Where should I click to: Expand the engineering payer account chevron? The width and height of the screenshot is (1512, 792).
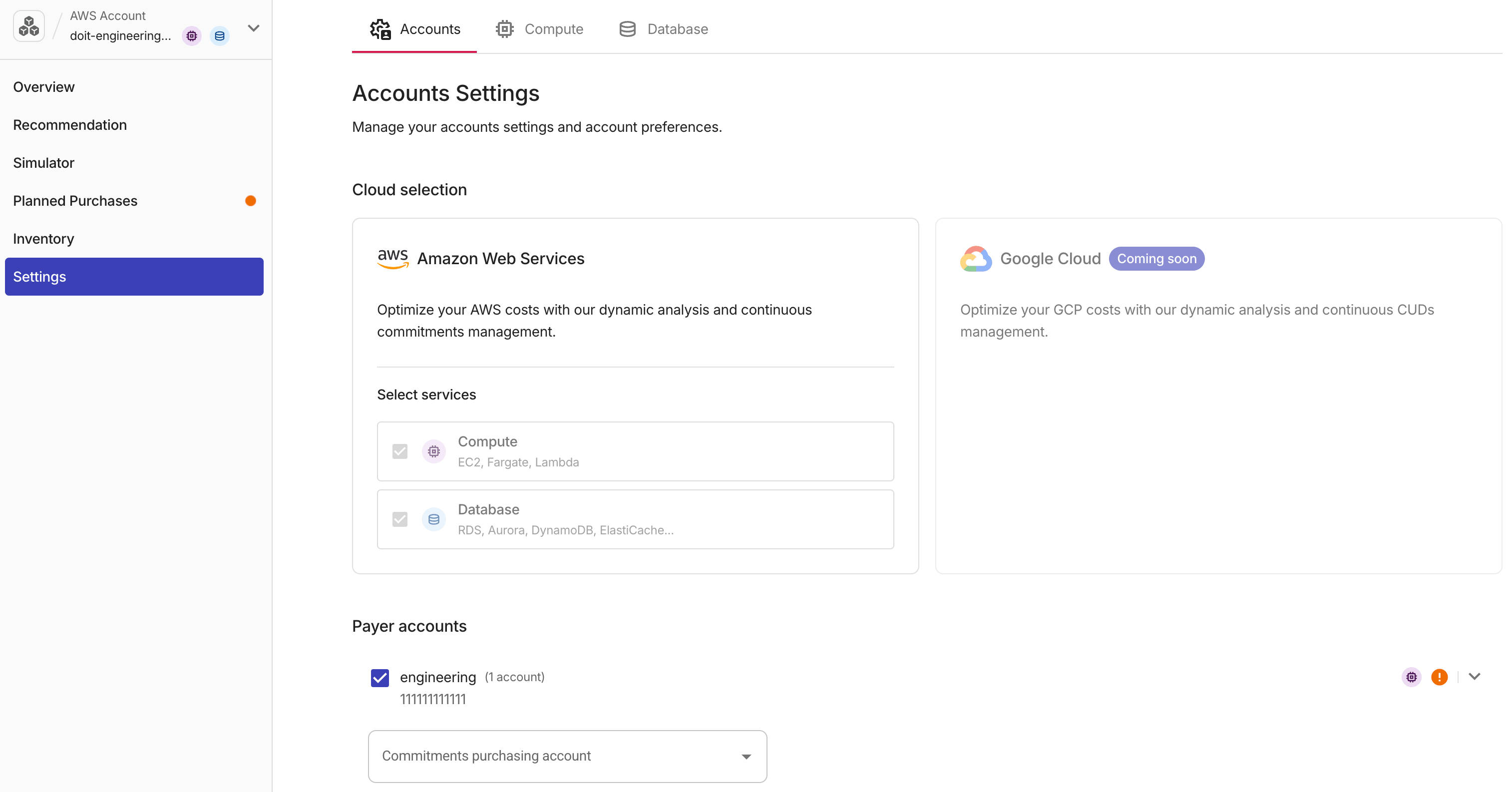point(1475,676)
